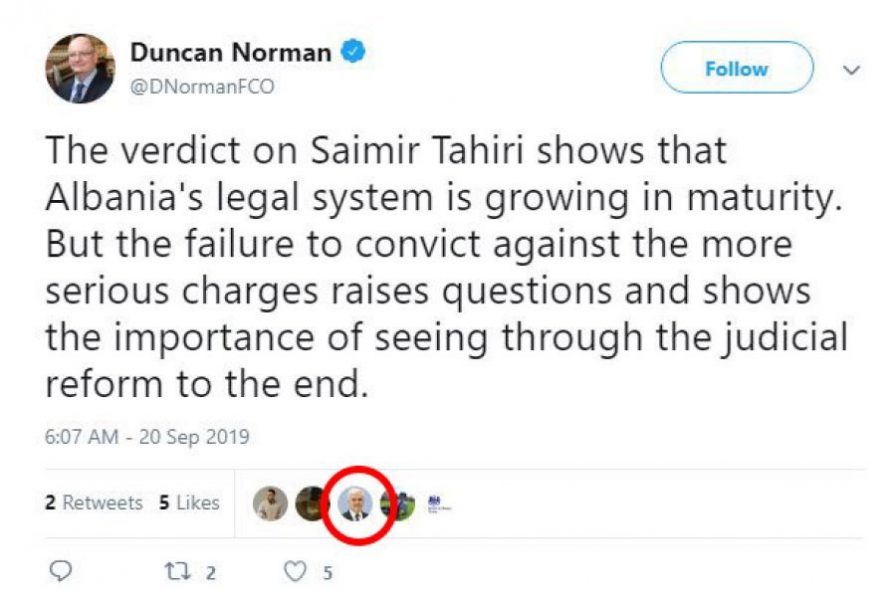Open the second dark liker avatar
The height and width of the screenshot is (600, 896).
point(310,503)
